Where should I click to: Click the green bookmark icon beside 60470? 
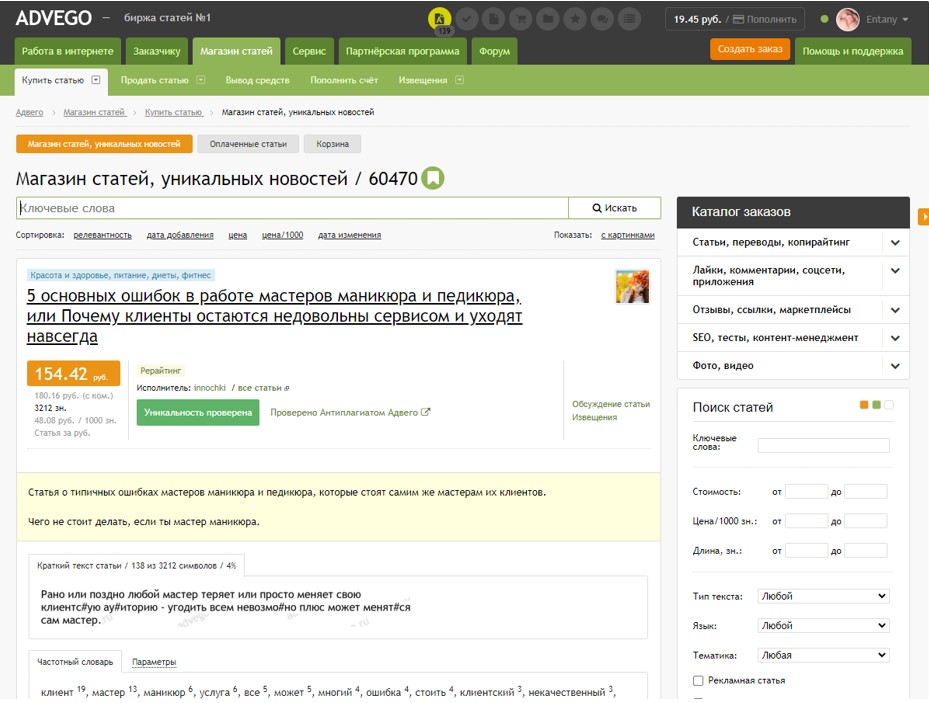(433, 178)
